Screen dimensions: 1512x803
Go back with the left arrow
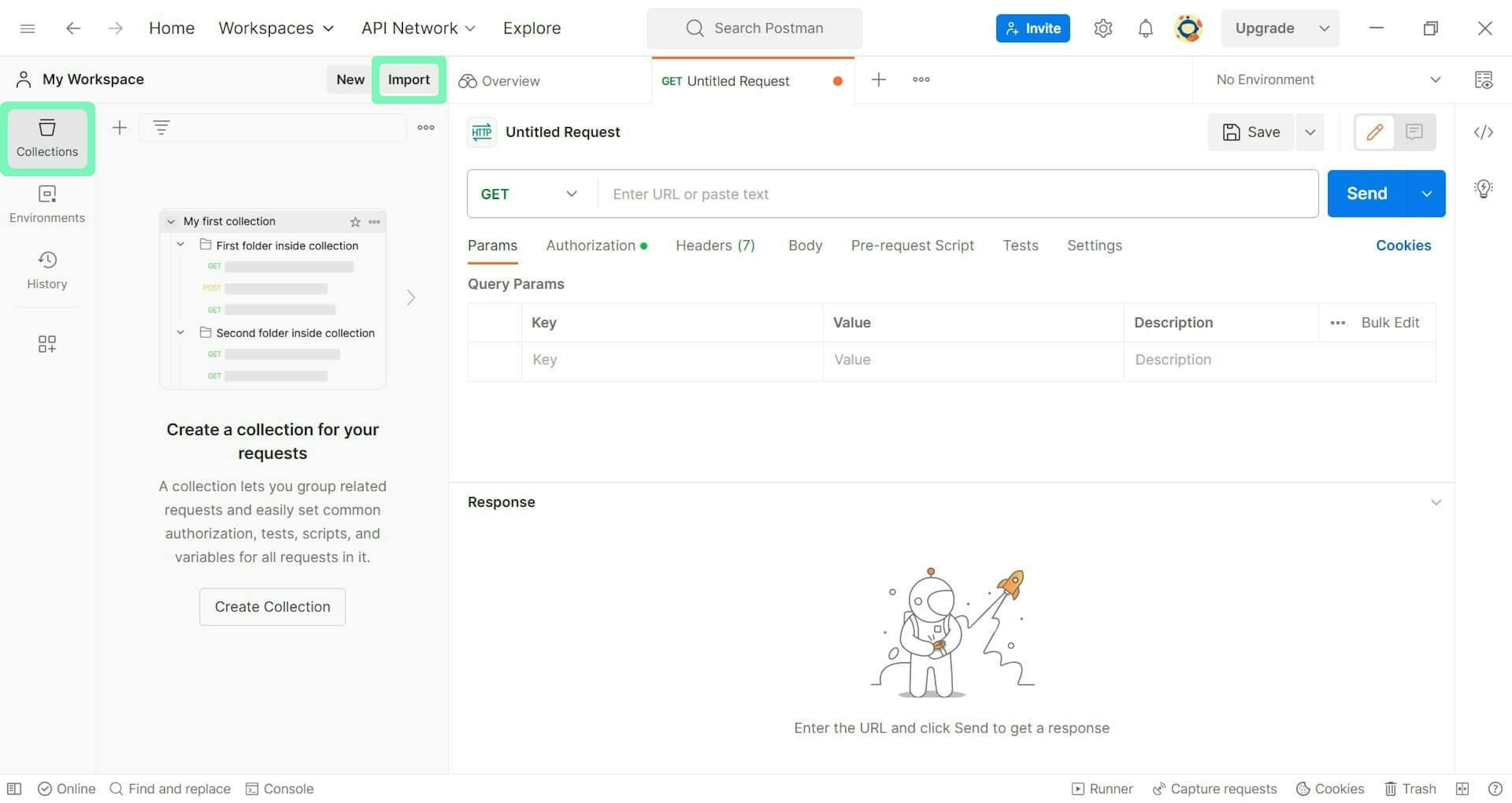[x=73, y=28]
